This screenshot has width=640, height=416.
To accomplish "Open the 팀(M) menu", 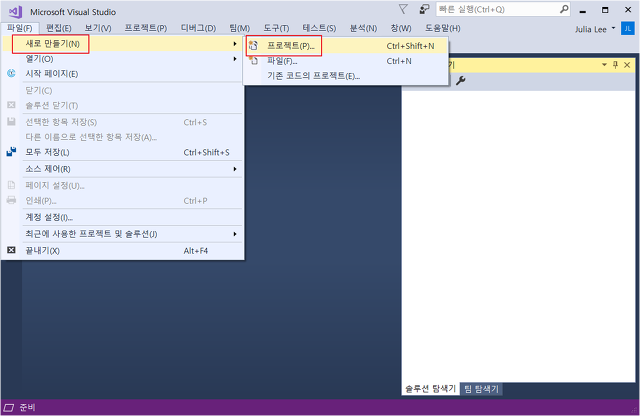I will coord(240,28).
